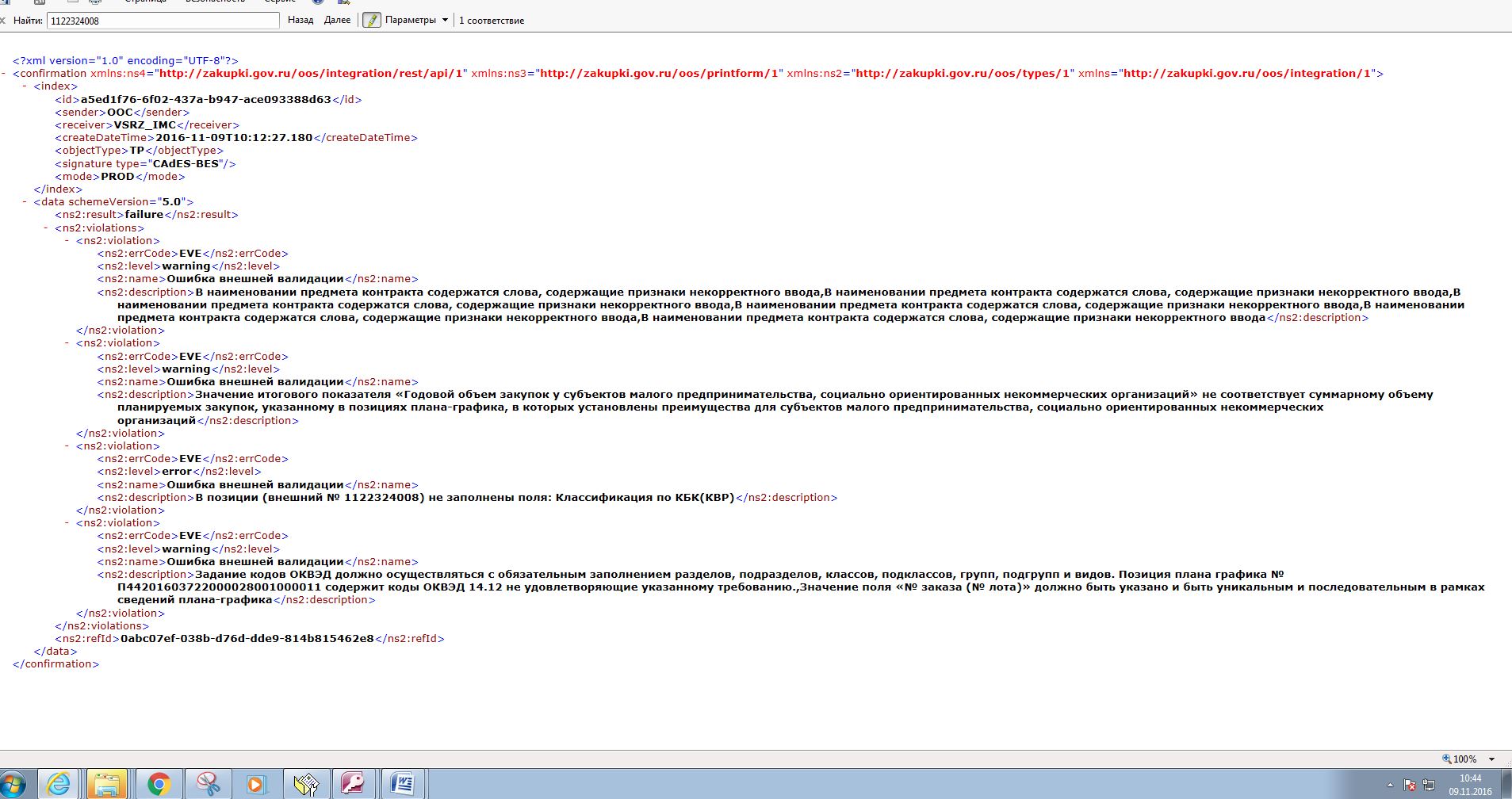
Task: Click the refId value 0abc07ef-038b-d76d-dde9-814b815462e8
Action: 247,639
